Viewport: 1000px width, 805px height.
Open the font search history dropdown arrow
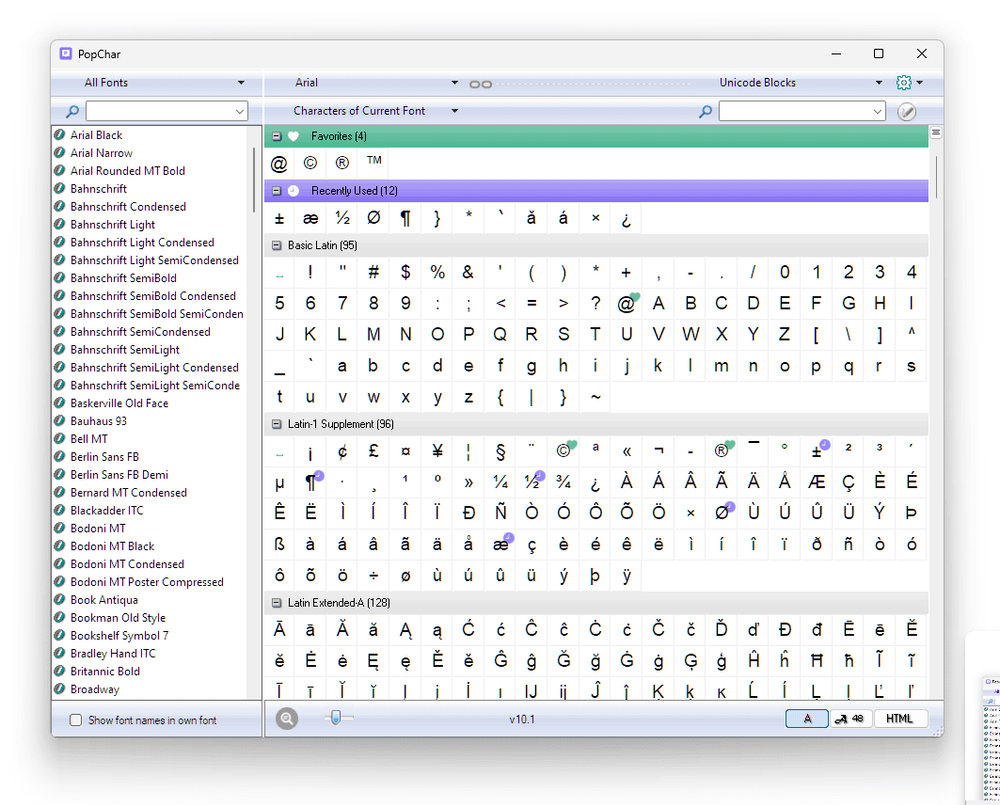240,112
